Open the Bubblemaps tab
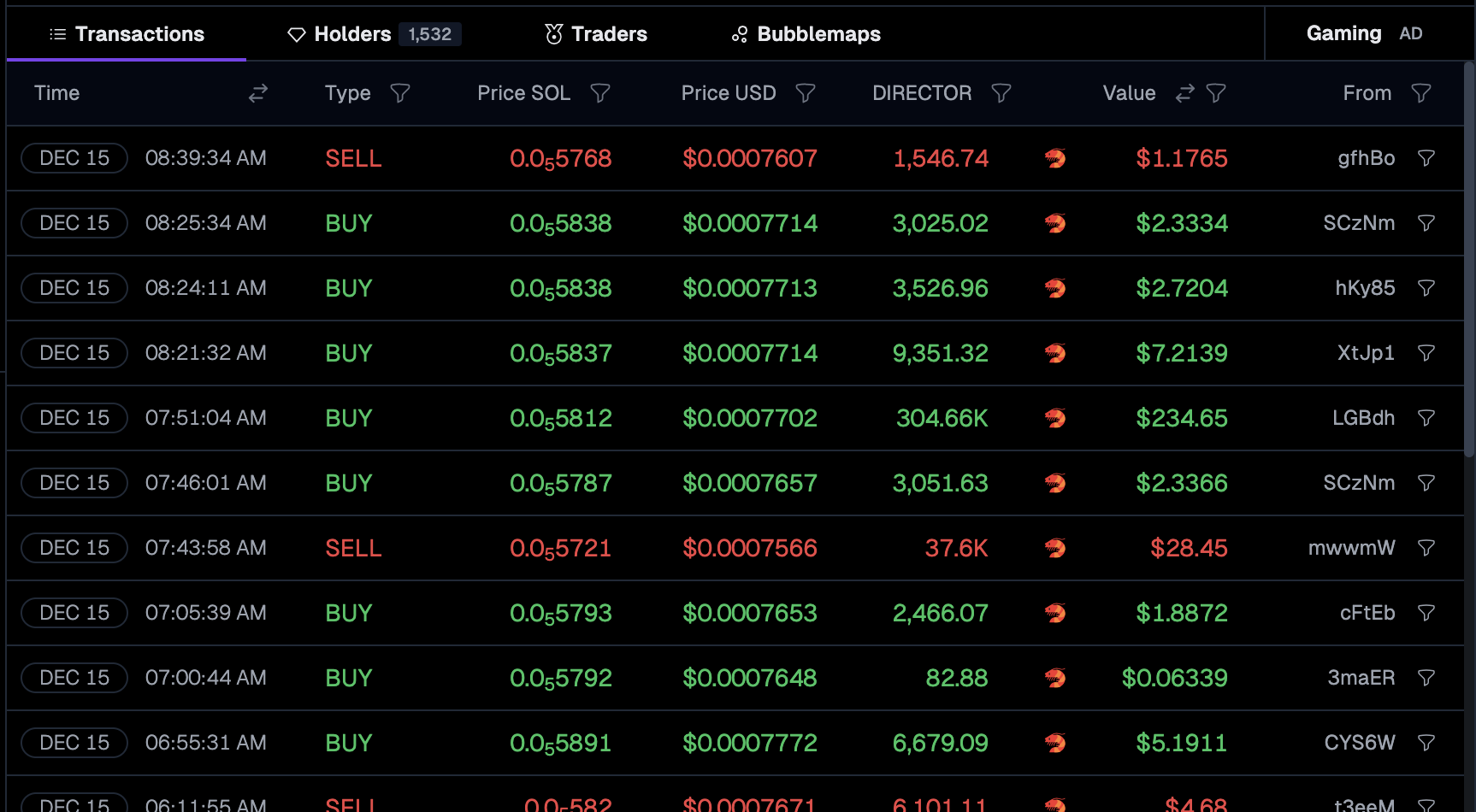The width and height of the screenshot is (1476, 812). coord(806,34)
